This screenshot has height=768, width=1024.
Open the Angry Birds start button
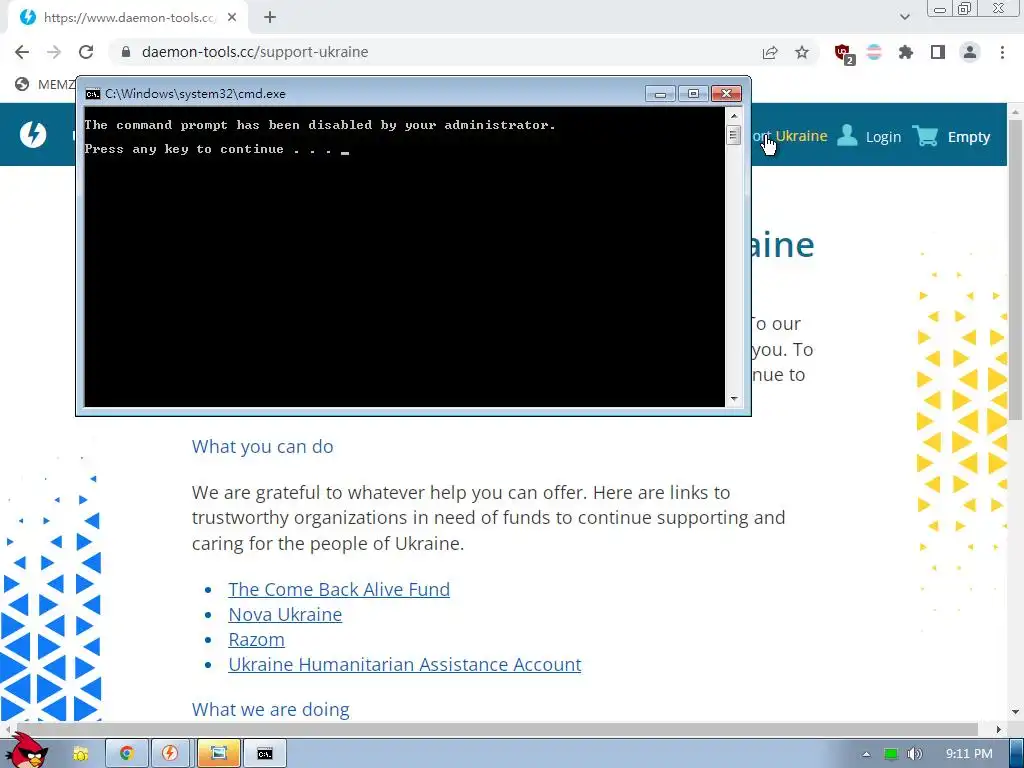tap(27, 751)
